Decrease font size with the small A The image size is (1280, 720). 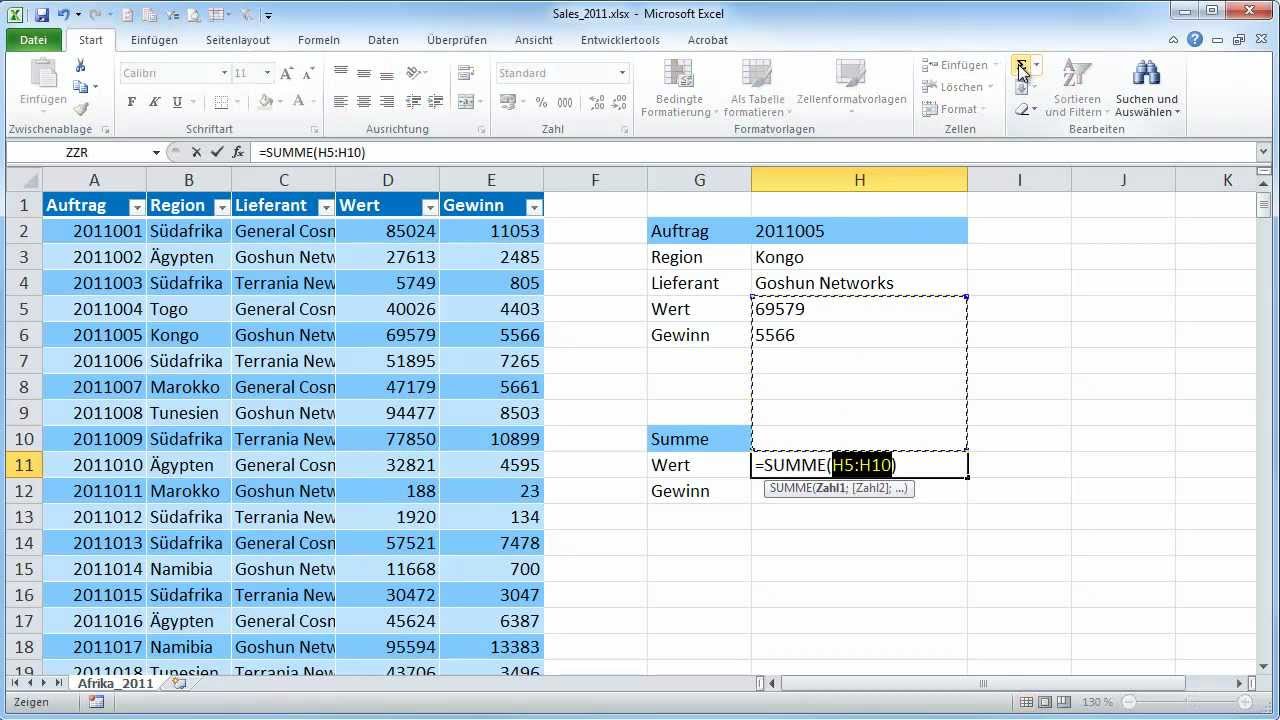(x=306, y=73)
